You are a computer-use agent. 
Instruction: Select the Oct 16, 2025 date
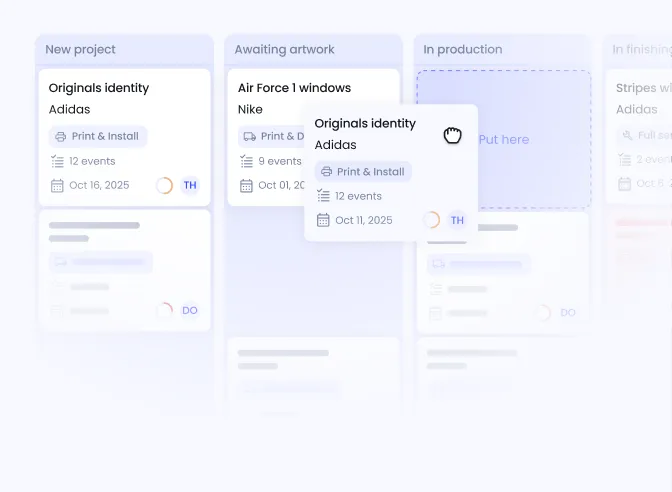pyautogui.click(x=99, y=185)
